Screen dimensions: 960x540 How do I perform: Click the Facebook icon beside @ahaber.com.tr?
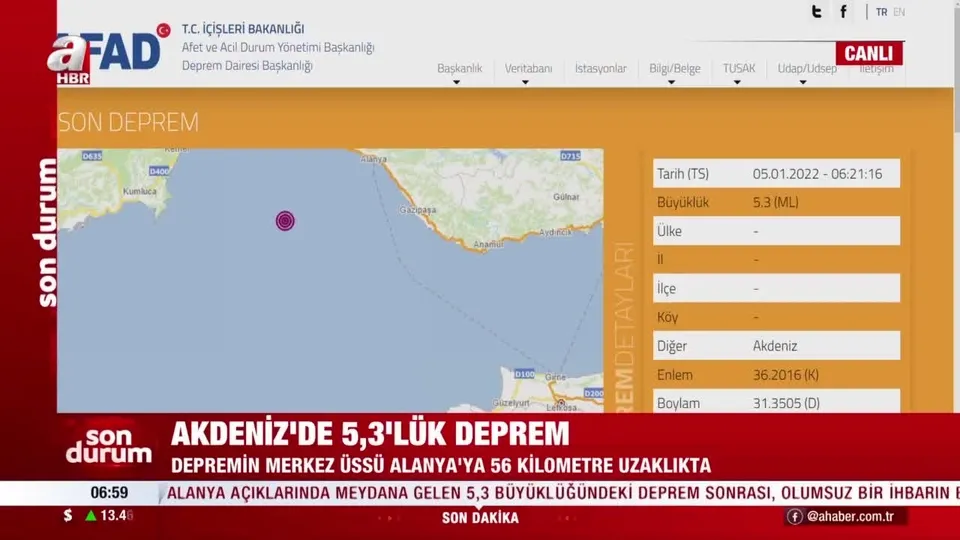click(x=794, y=517)
